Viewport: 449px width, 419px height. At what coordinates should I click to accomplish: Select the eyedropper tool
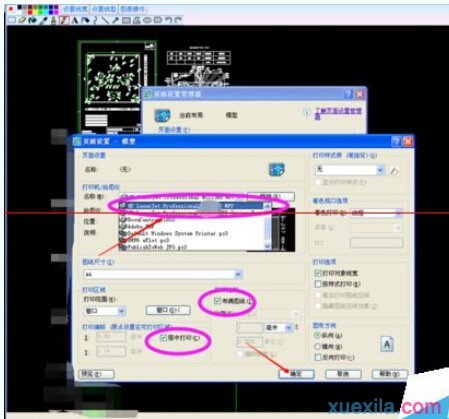point(43,20)
